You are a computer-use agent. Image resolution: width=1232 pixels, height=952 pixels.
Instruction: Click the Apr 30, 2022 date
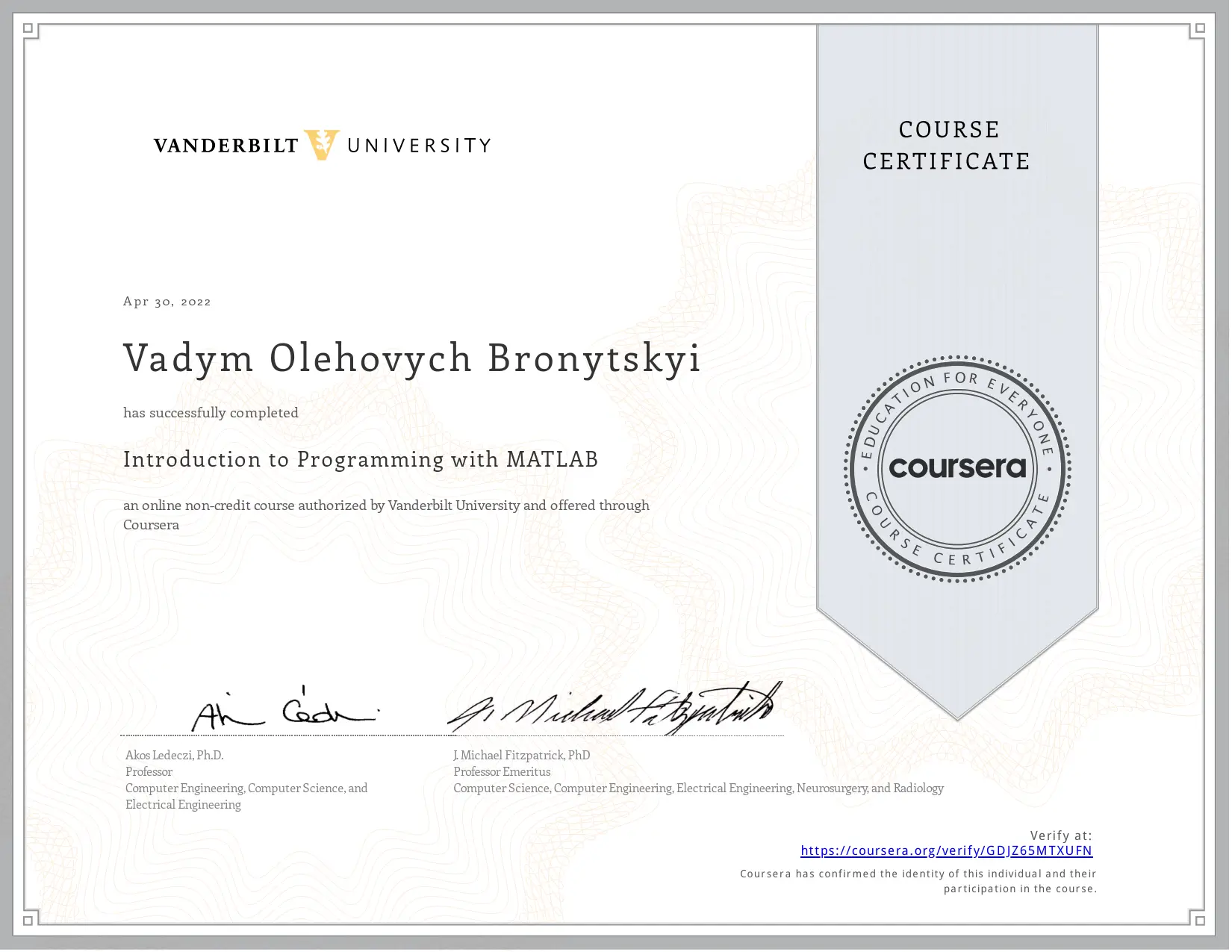point(167,302)
